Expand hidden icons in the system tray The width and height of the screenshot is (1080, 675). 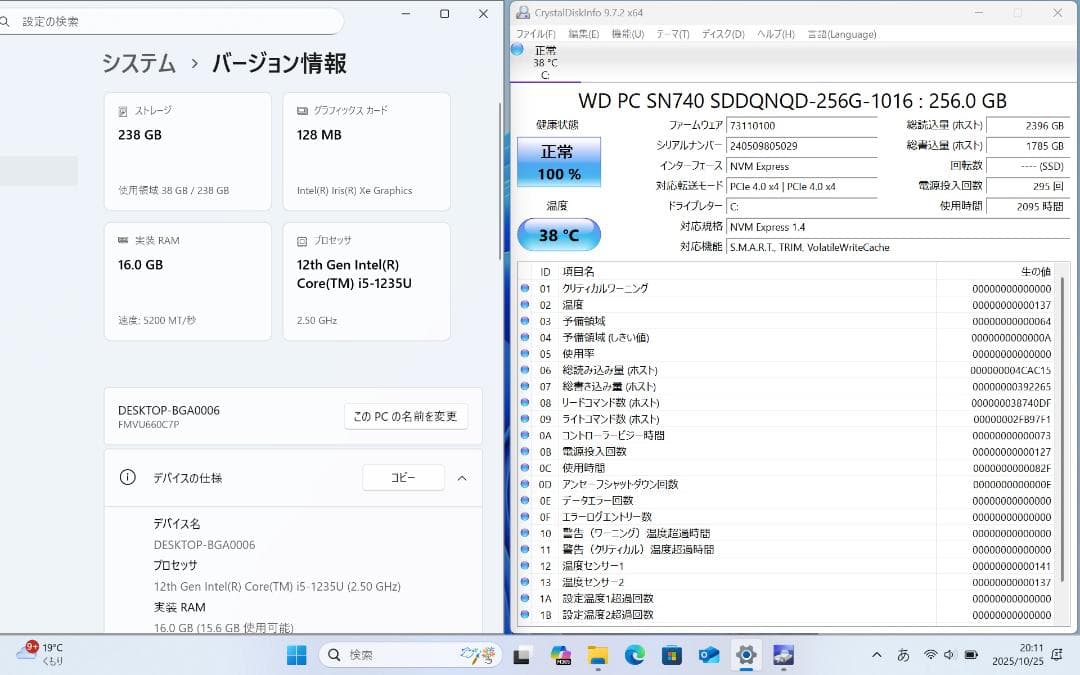[x=877, y=655]
